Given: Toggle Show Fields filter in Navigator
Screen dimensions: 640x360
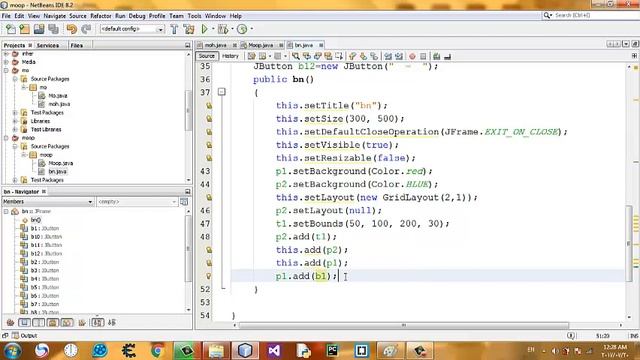Looking at the screenshot, I should [x=24, y=322].
